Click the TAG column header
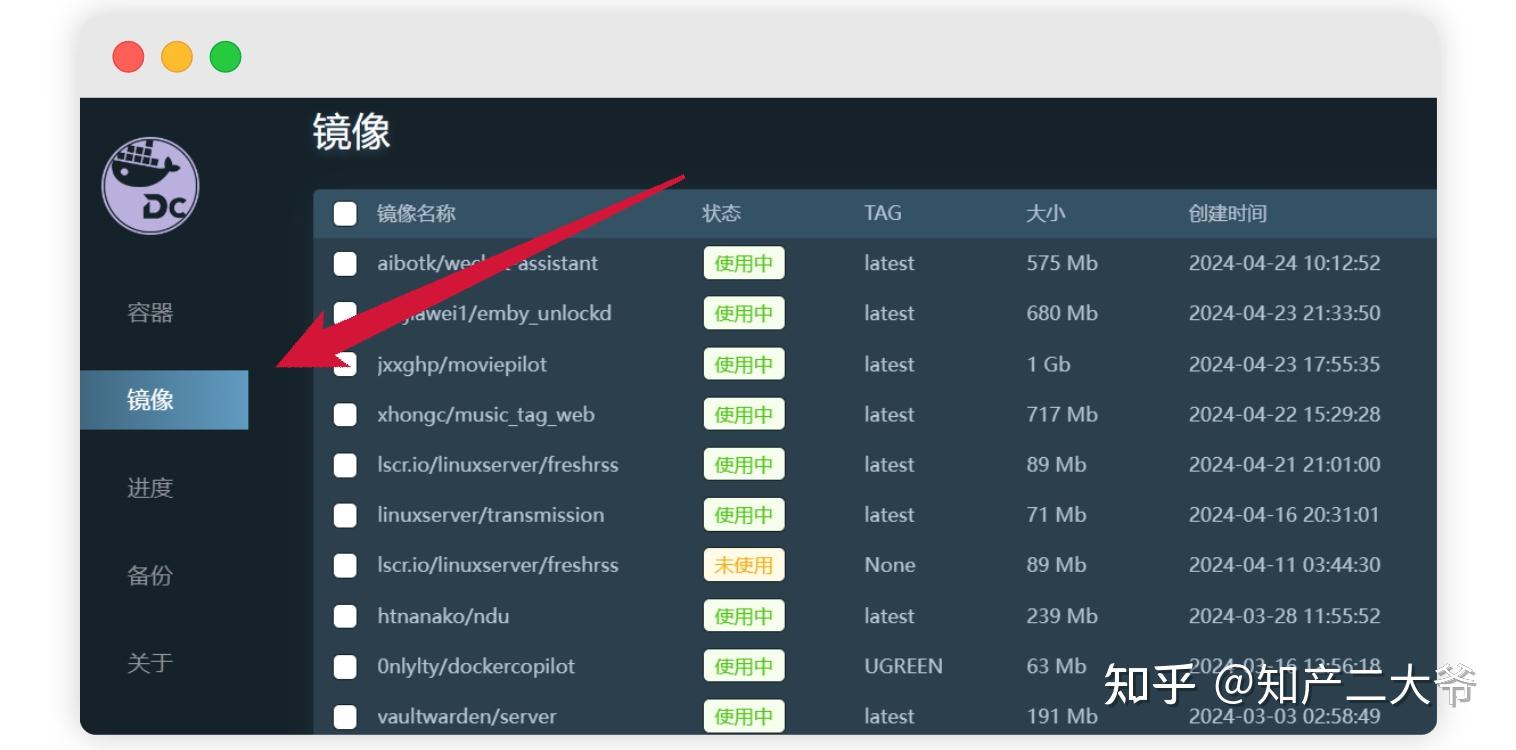 (881, 213)
